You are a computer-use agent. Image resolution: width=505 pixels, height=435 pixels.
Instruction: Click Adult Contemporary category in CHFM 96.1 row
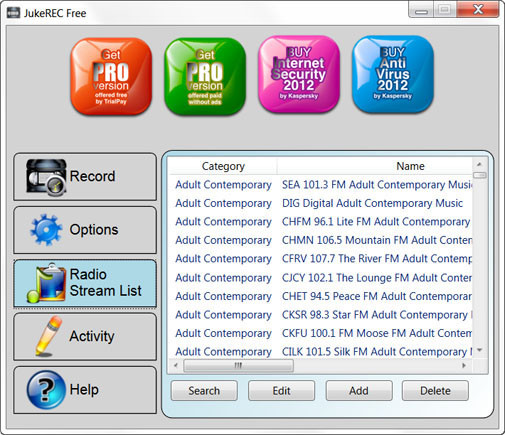tap(223, 221)
